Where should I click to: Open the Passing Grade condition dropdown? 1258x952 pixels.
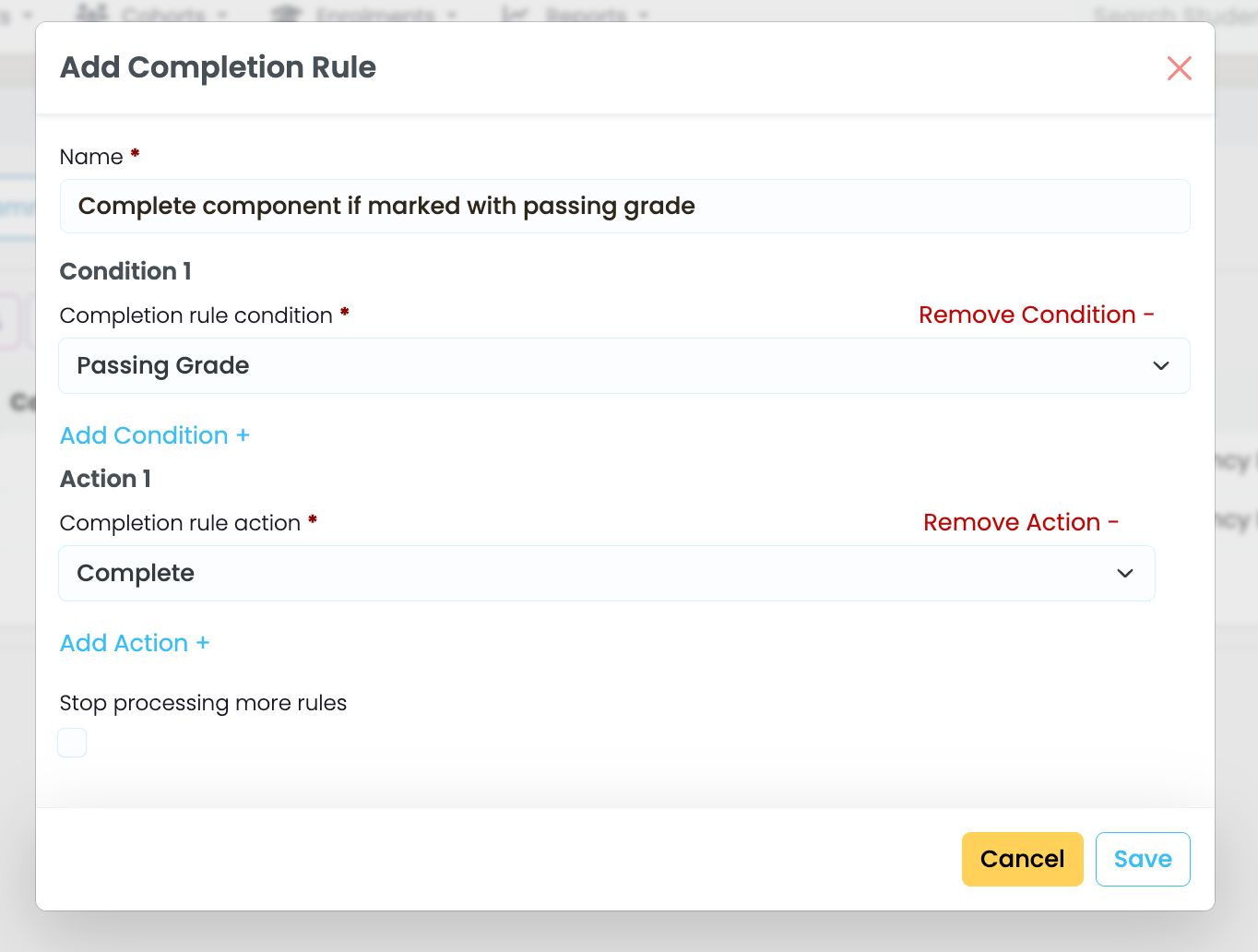coord(624,365)
